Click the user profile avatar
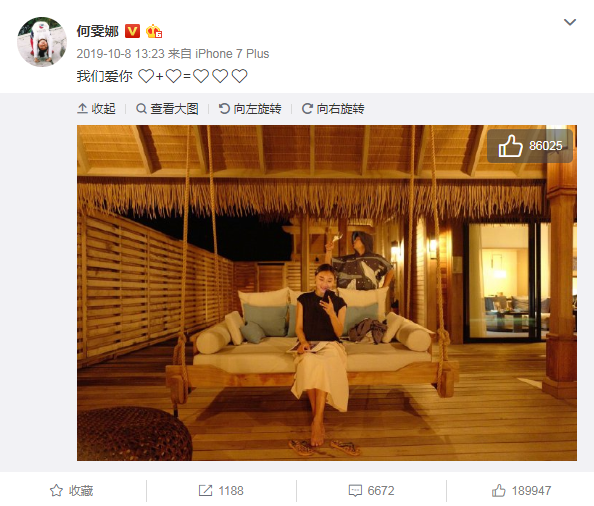The image size is (594, 506). tap(42, 42)
